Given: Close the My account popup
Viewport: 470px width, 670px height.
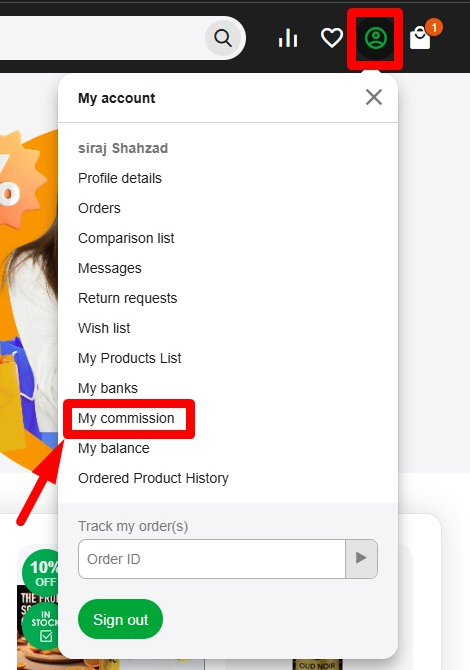Looking at the screenshot, I should (x=374, y=97).
